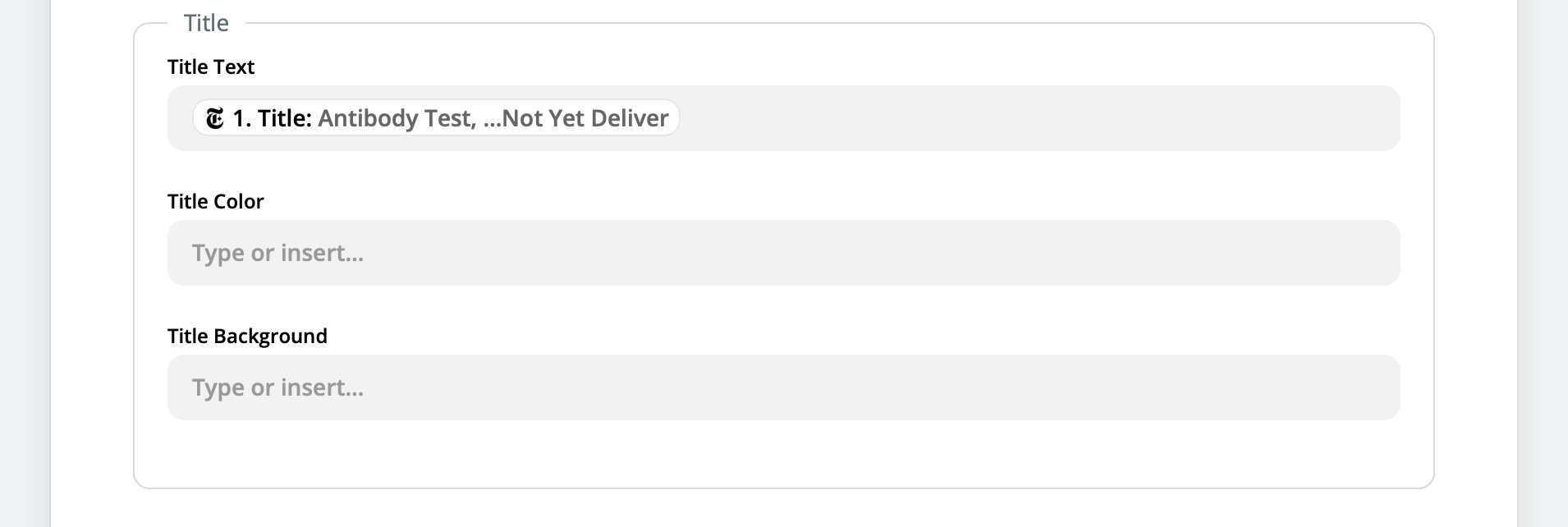Click the 'Title' section legend heading
Image resolution: width=1568 pixels, height=527 pixels.
click(206, 23)
